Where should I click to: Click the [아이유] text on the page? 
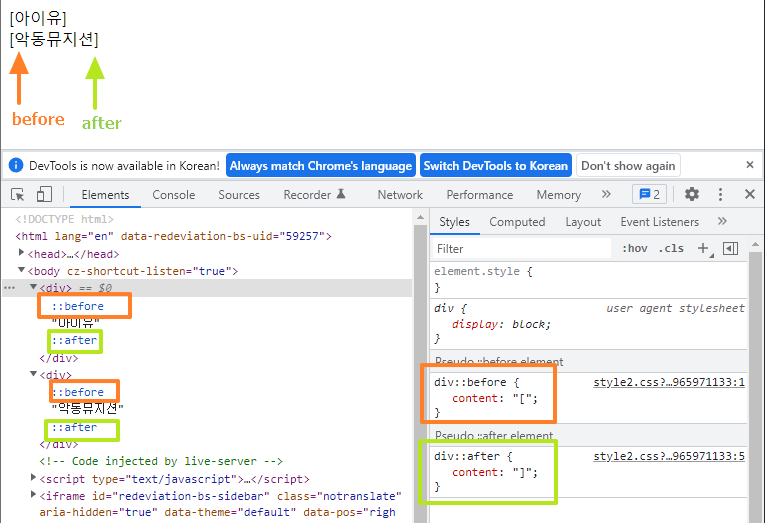pyautogui.click(x=38, y=18)
